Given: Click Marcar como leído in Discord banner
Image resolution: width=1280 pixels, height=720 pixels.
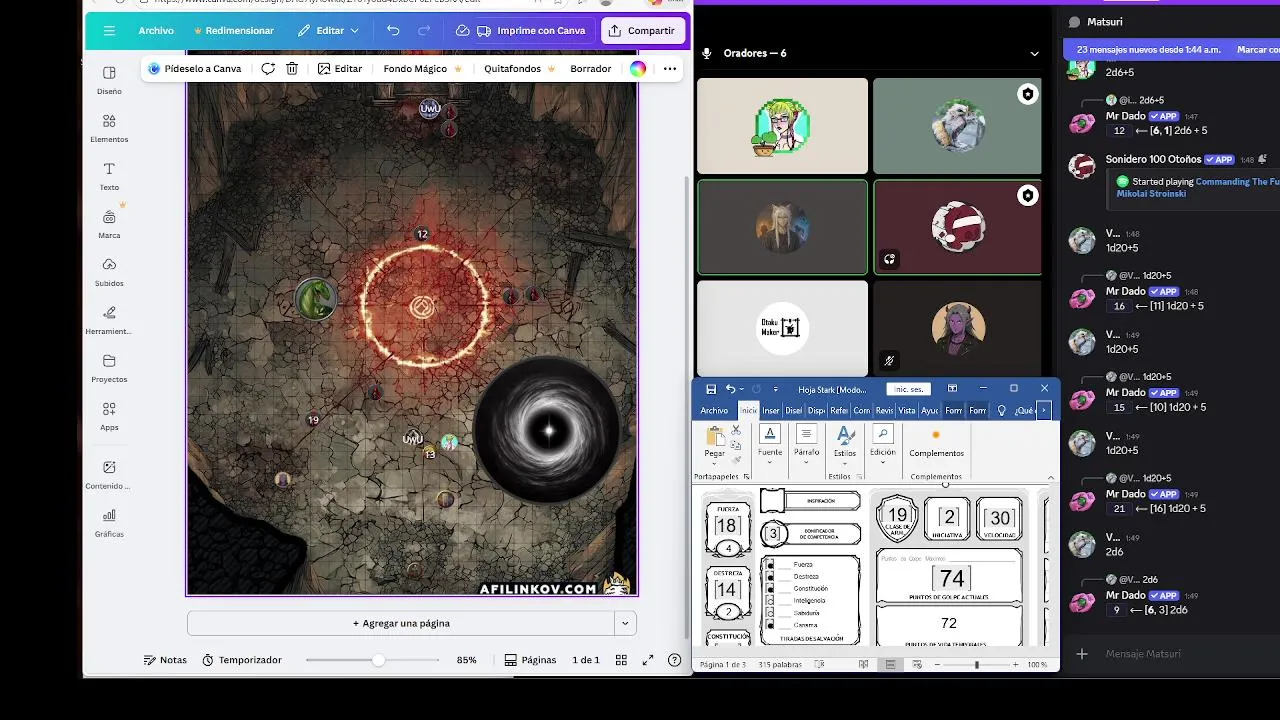Looking at the screenshot, I should [1258, 49].
